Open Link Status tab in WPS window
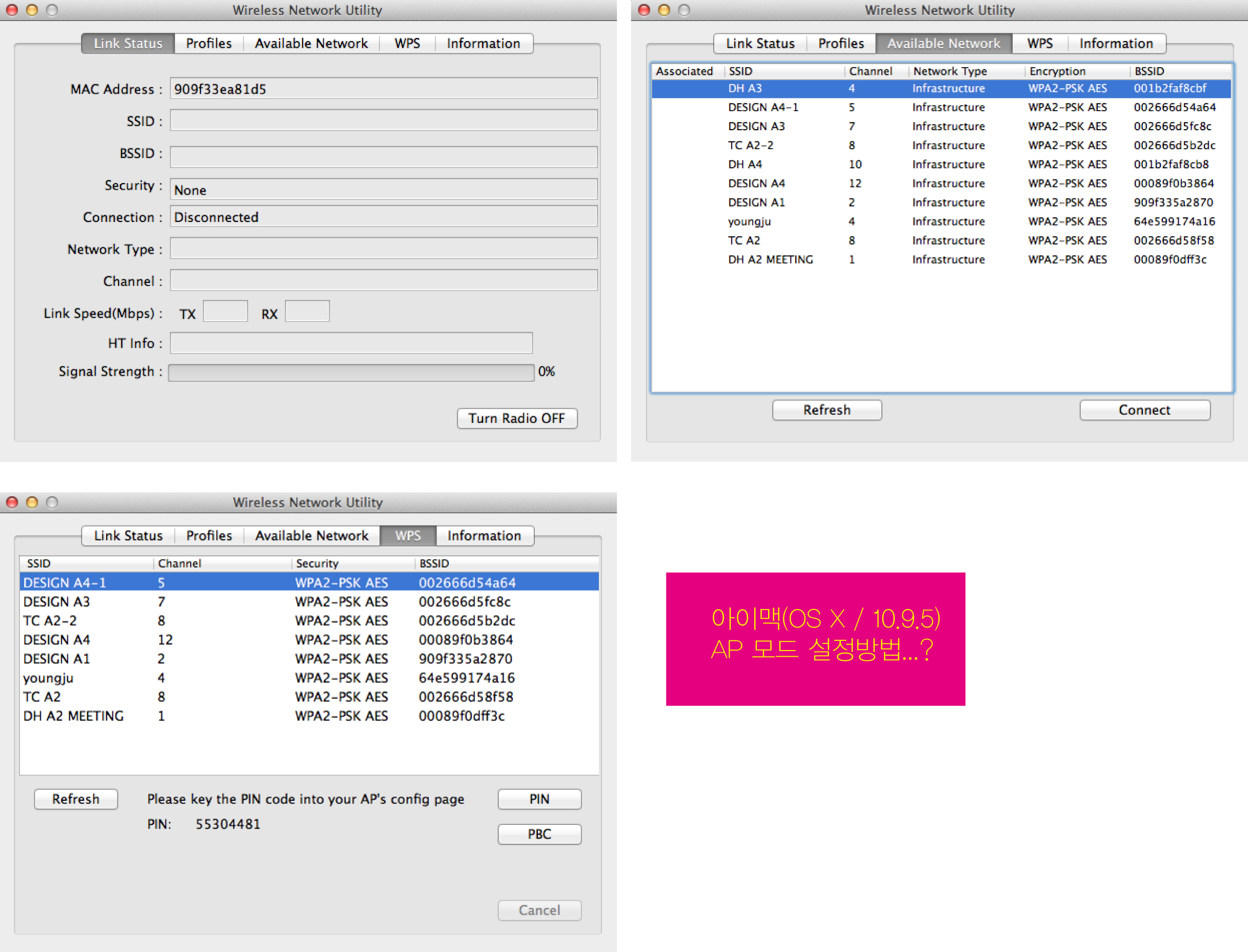The image size is (1248, 952). [x=128, y=536]
